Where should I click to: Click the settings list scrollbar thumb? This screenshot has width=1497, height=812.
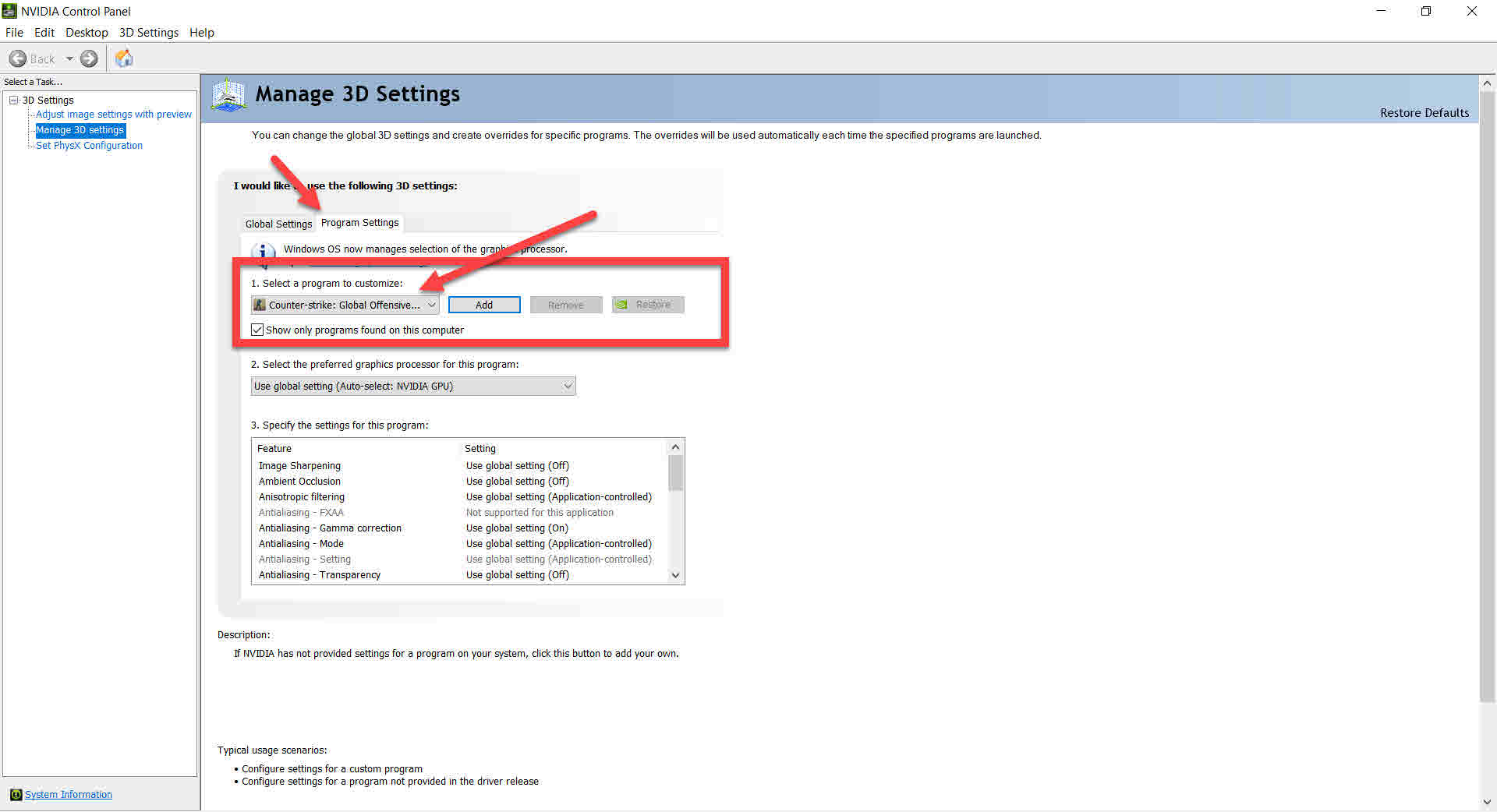tap(676, 473)
